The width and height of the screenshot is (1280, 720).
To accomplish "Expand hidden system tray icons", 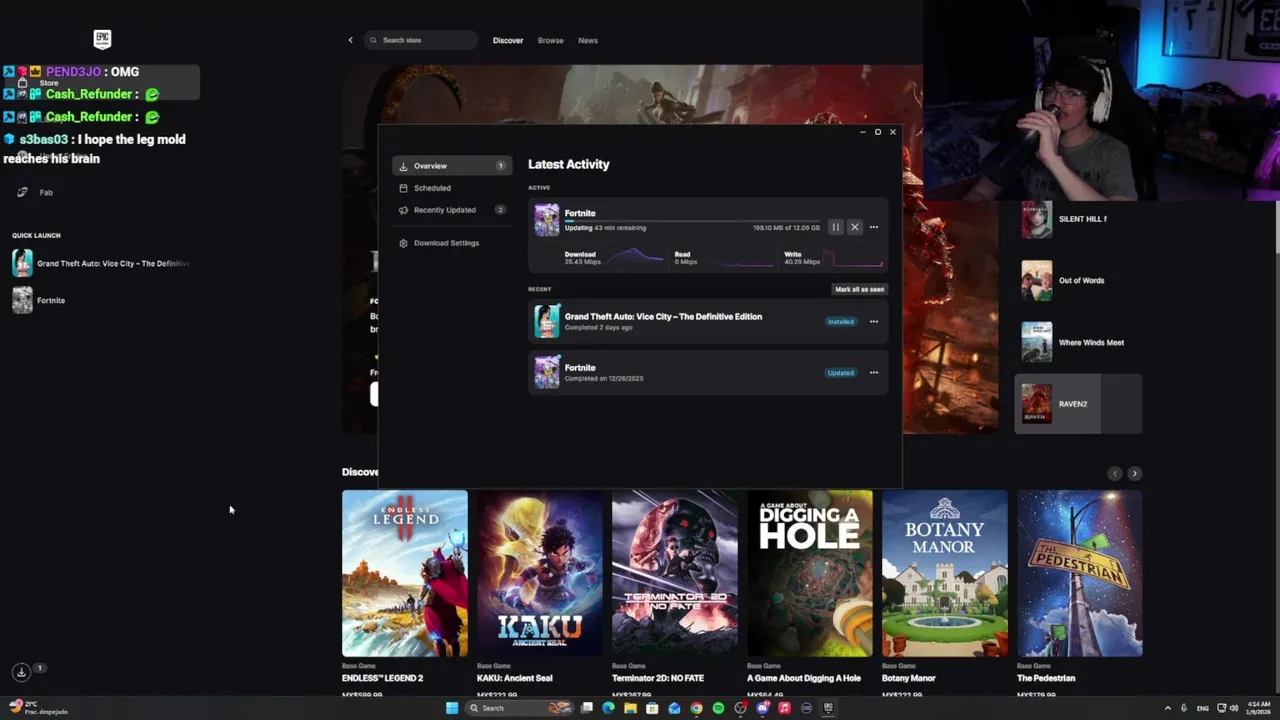I will click(x=1167, y=708).
